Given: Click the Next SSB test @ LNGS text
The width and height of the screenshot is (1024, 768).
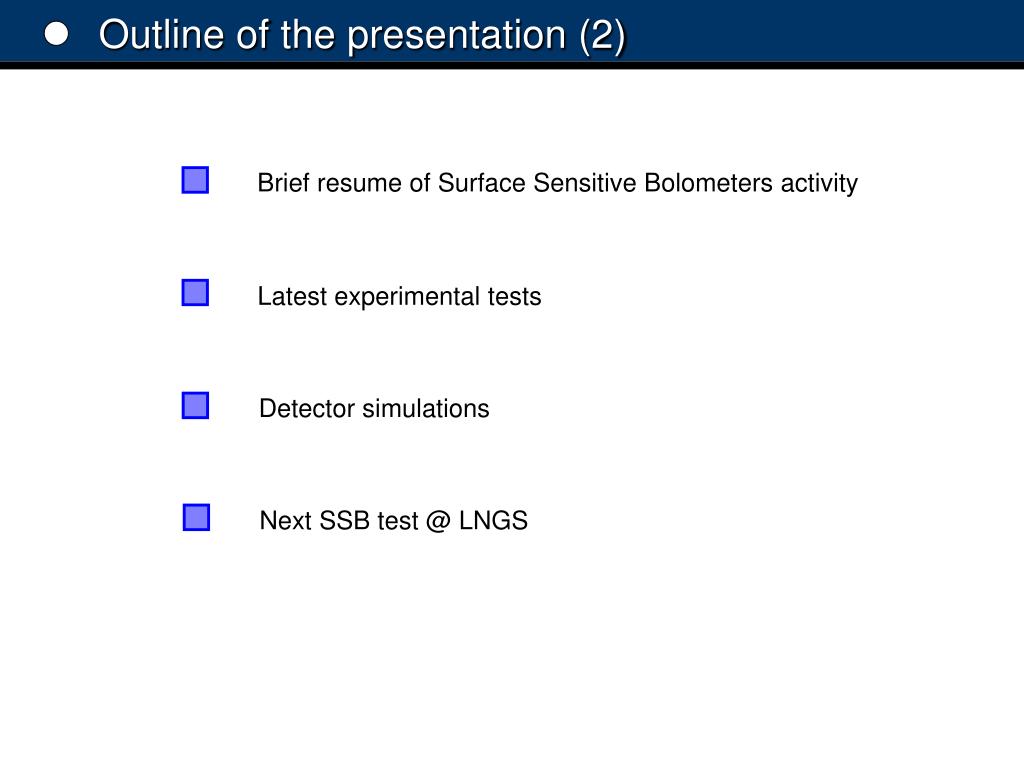Looking at the screenshot, I should pyautogui.click(x=394, y=521).
